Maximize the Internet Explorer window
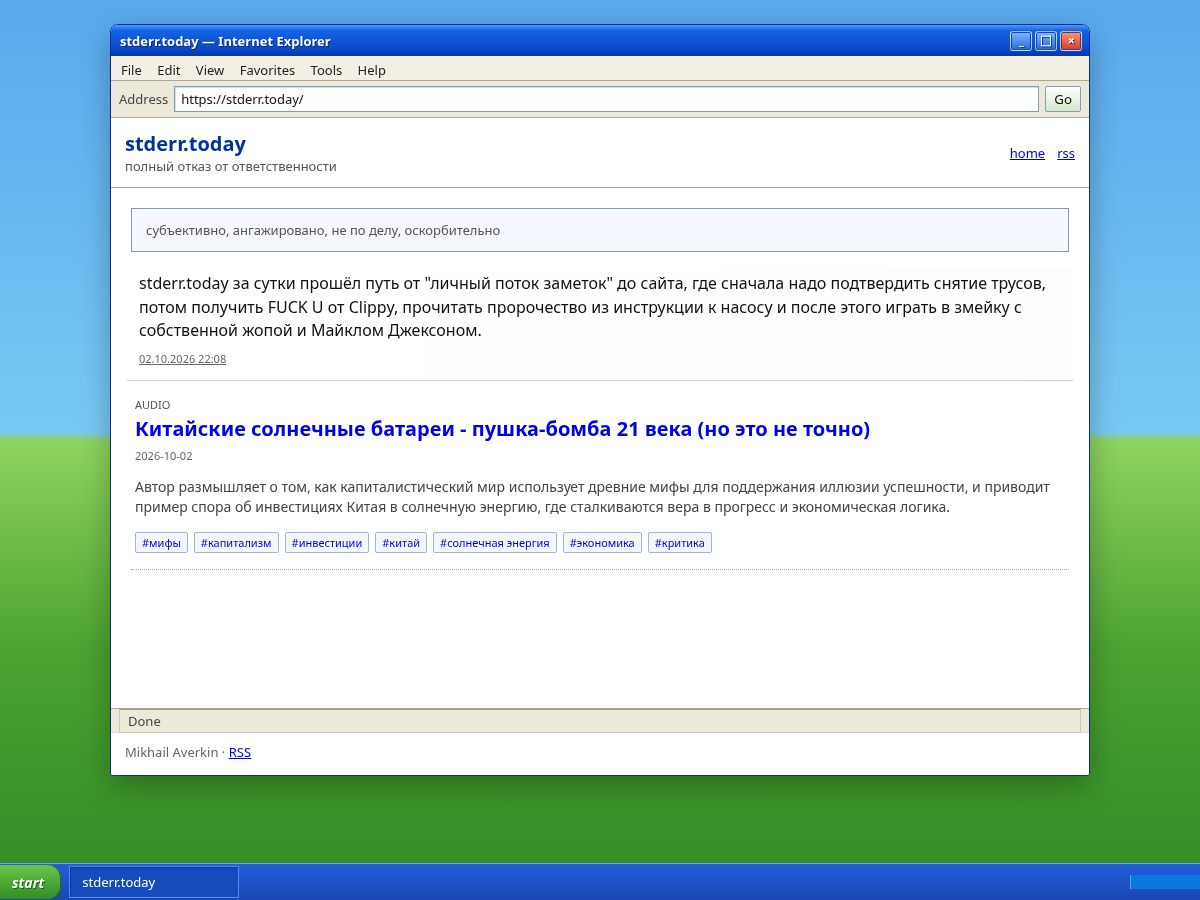The image size is (1200, 900). 1046,41
